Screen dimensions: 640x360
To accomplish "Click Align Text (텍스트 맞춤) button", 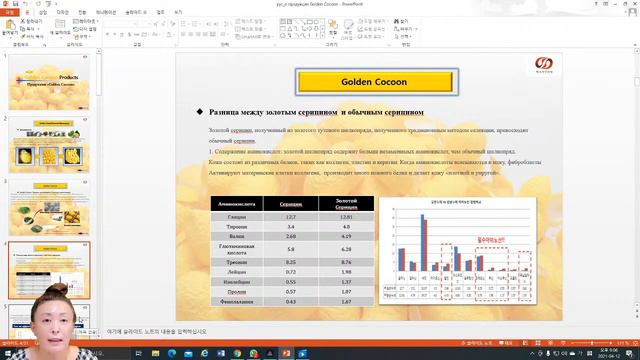I will [x=250, y=29].
